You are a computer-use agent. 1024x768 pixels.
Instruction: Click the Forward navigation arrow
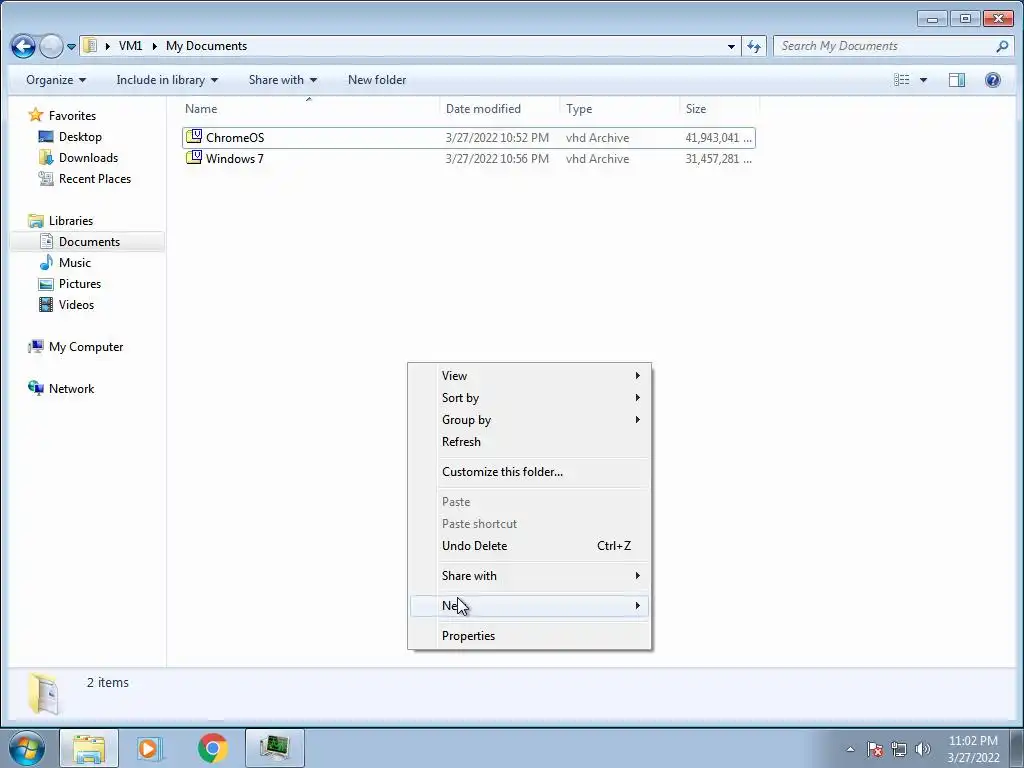[51, 46]
